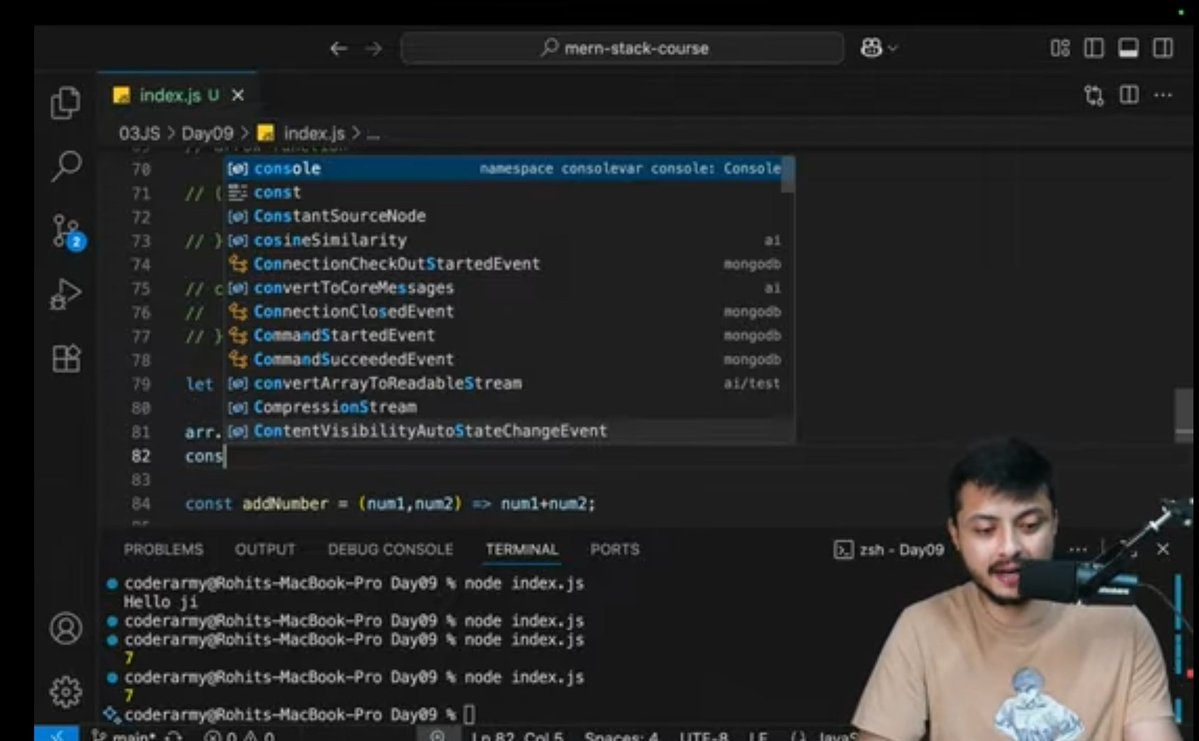Open Source Control view with 2 badge
Screen dimensions: 1199x741
pyautogui.click(x=68, y=231)
